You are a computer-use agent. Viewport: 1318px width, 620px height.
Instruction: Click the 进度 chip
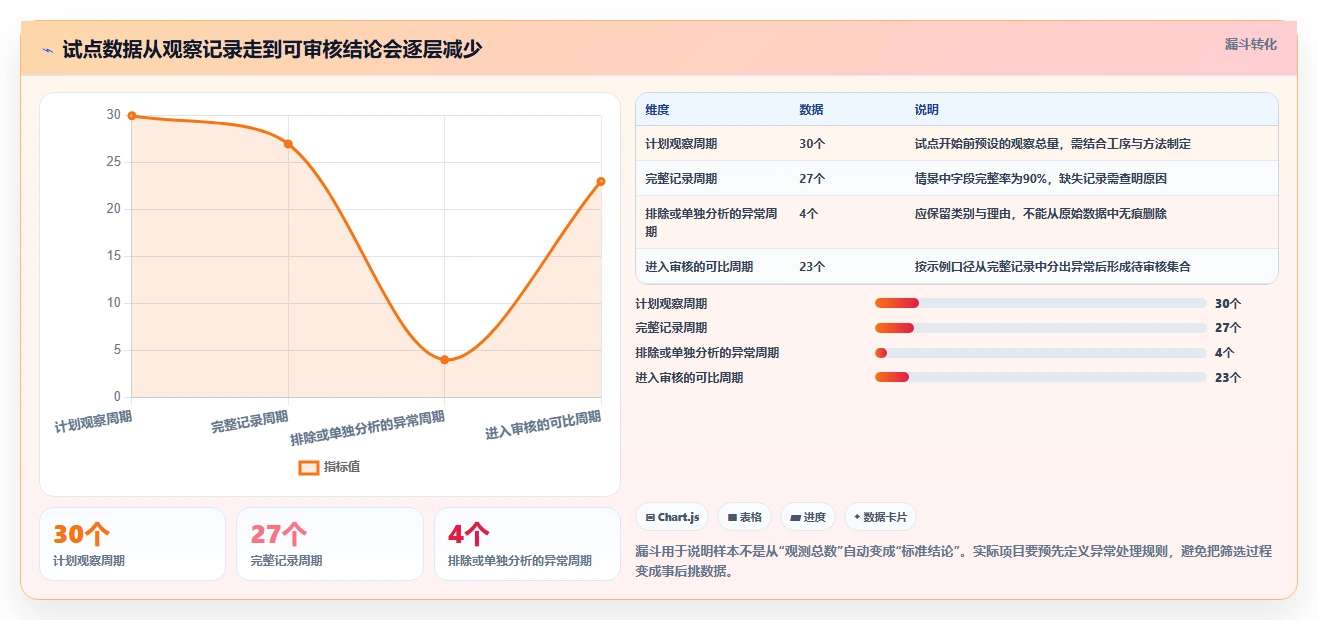tap(808, 517)
